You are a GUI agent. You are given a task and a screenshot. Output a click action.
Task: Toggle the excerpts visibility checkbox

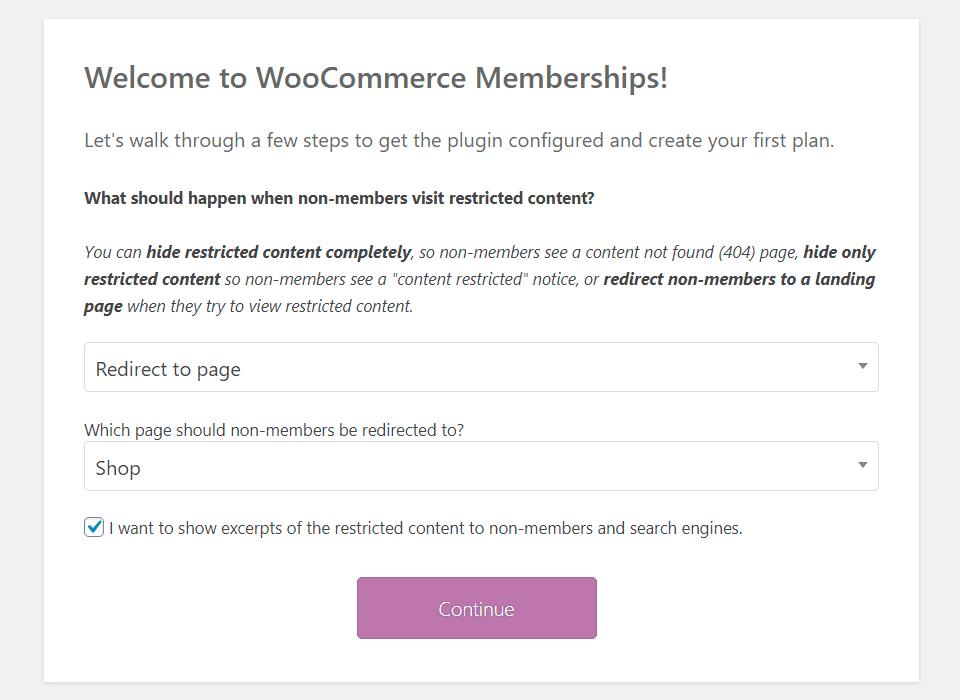coord(93,526)
